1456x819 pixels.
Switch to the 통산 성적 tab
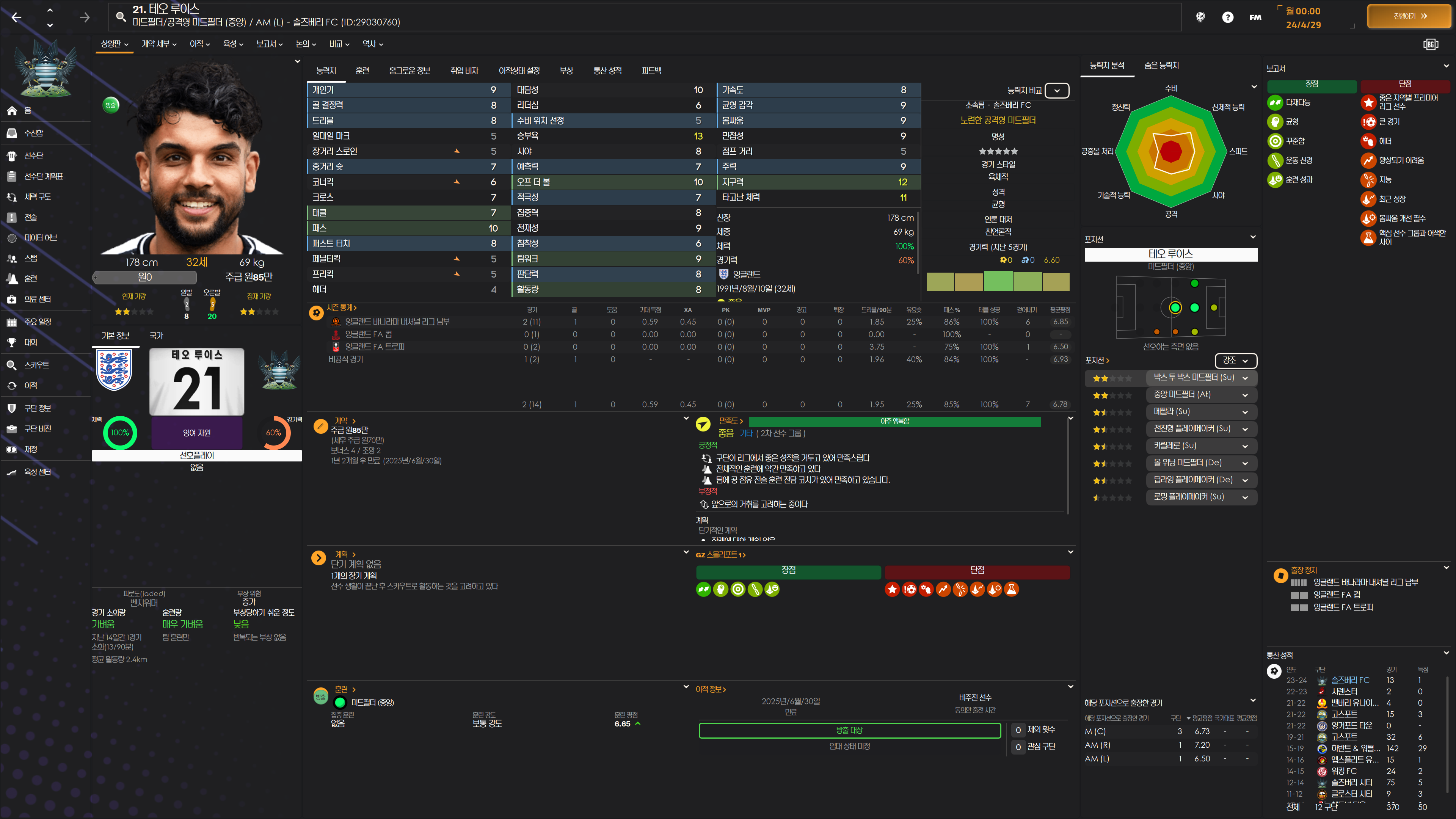607,71
